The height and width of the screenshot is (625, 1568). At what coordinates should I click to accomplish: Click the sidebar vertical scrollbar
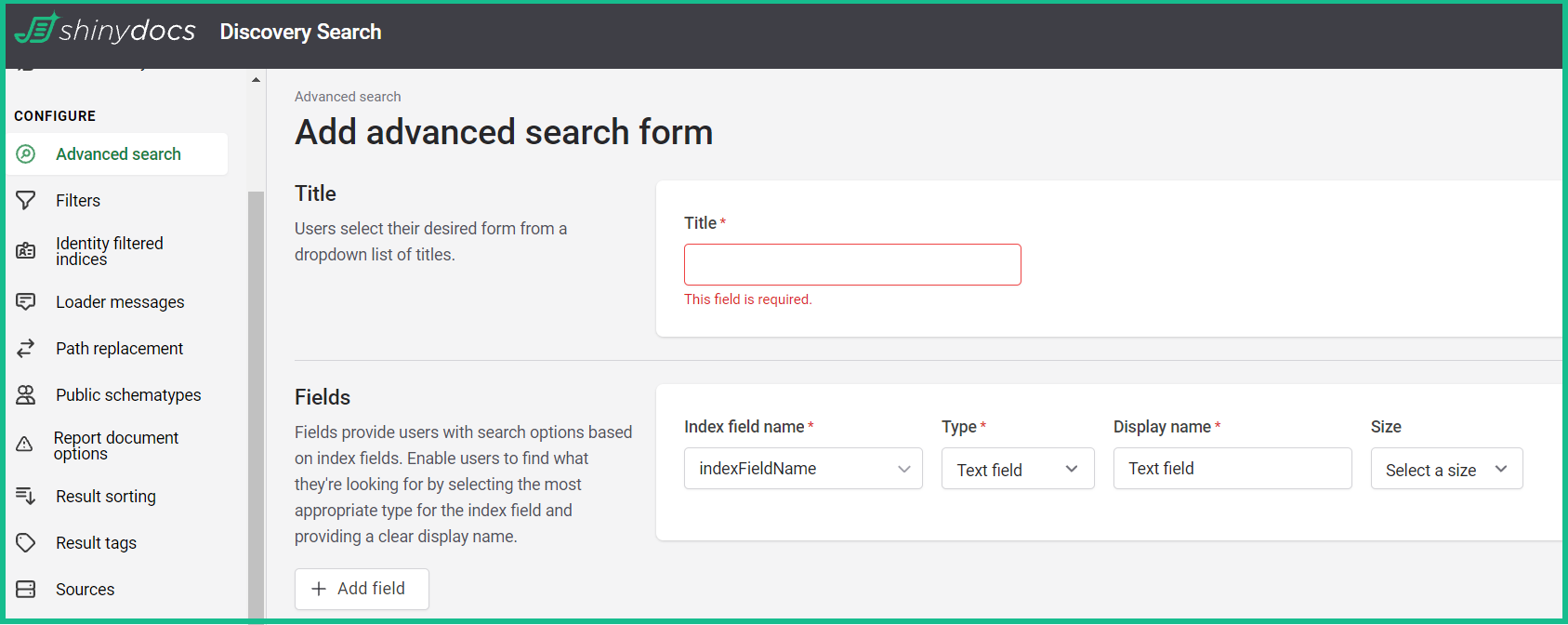pos(256,400)
